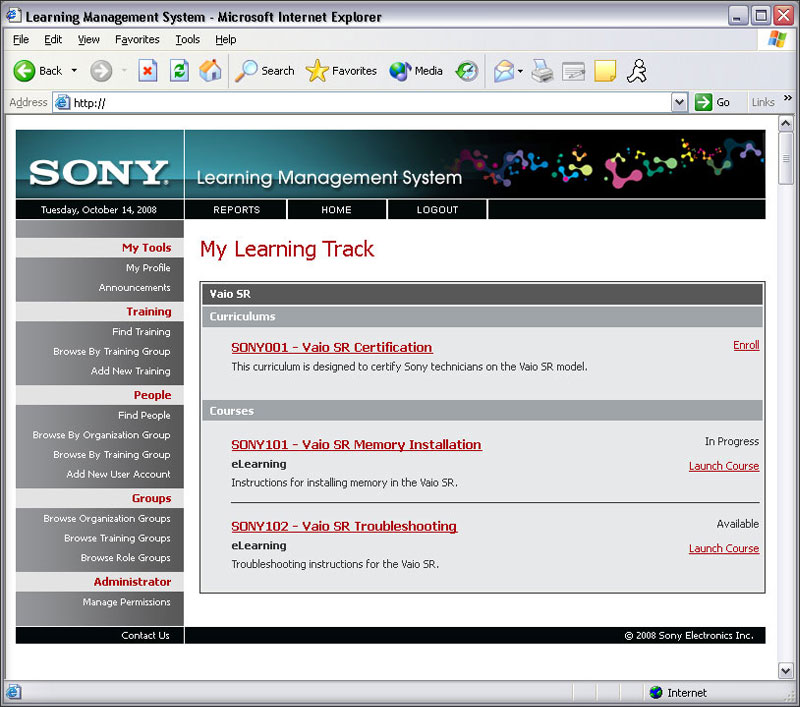Go to the browser Home house icon
The width and height of the screenshot is (800, 707).
click(x=210, y=70)
